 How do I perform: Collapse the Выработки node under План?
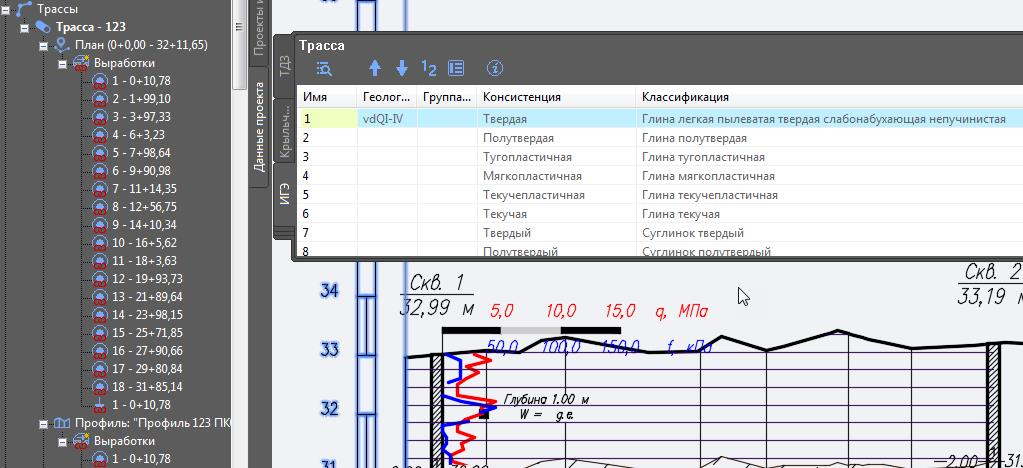(x=62, y=64)
